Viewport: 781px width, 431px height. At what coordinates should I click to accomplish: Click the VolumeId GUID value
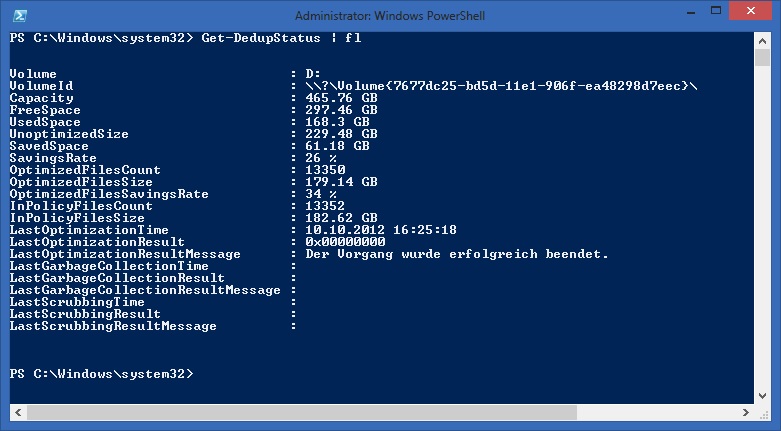point(500,86)
